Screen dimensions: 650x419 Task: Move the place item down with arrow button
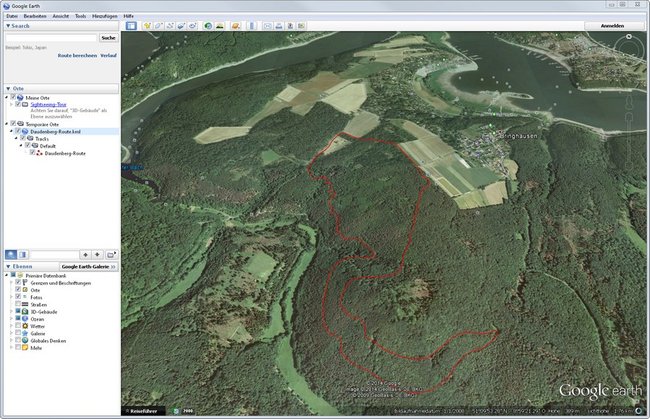(x=97, y=254)
